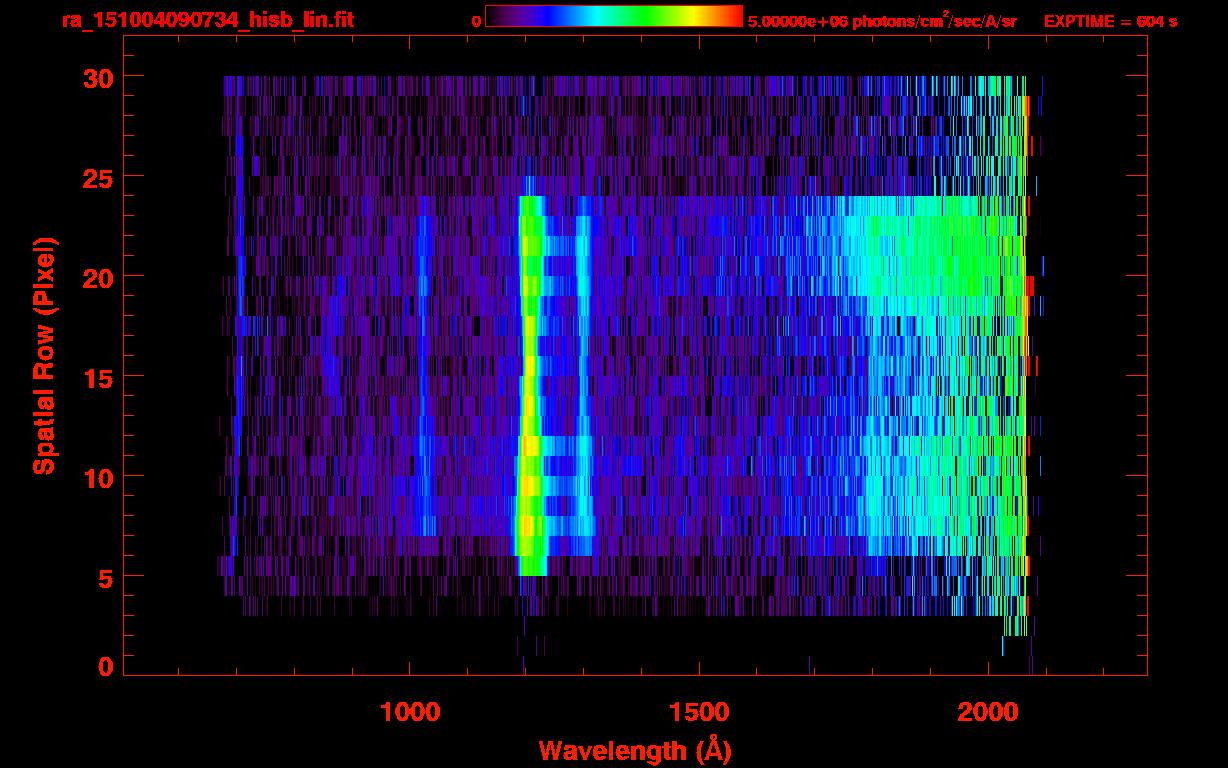Click the 1500 wavelength tick label
Image resolution: width=1228 pixels, height=768 pixels.
click(699, 711)
